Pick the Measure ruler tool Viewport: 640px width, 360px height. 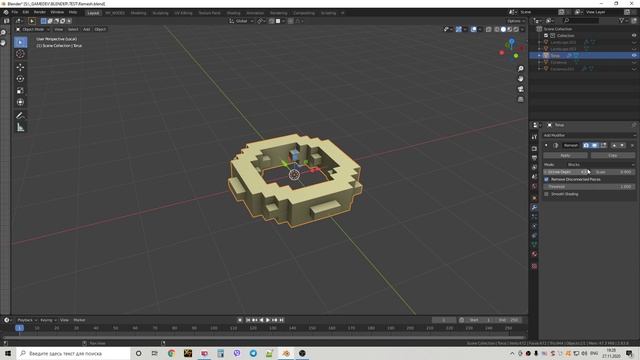(20, 127)
